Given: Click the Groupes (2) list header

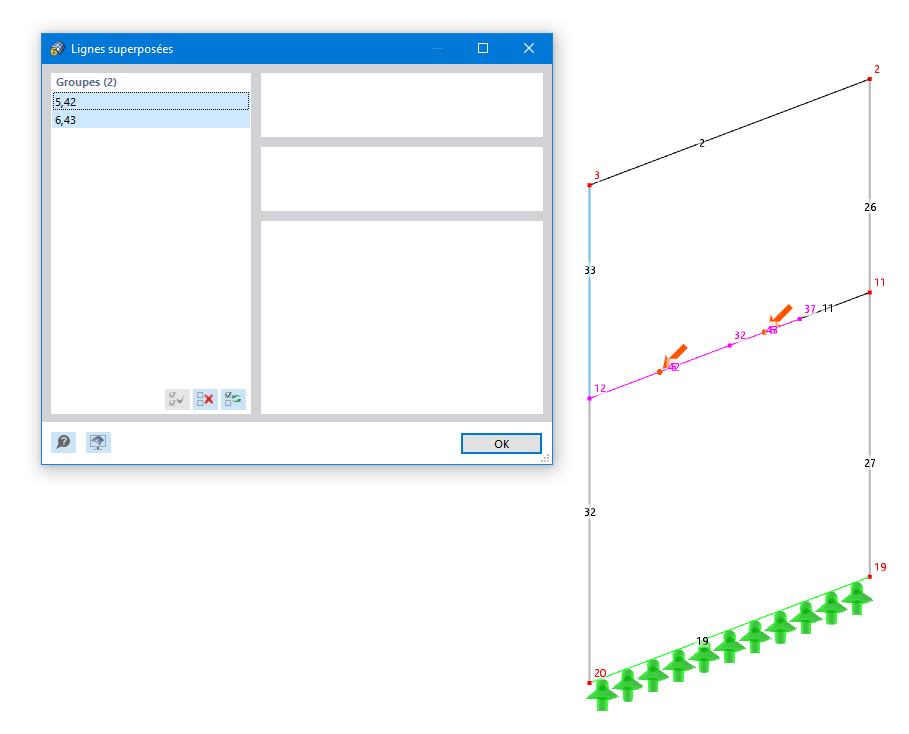Looking at the screenshot, I should (86, 82).
